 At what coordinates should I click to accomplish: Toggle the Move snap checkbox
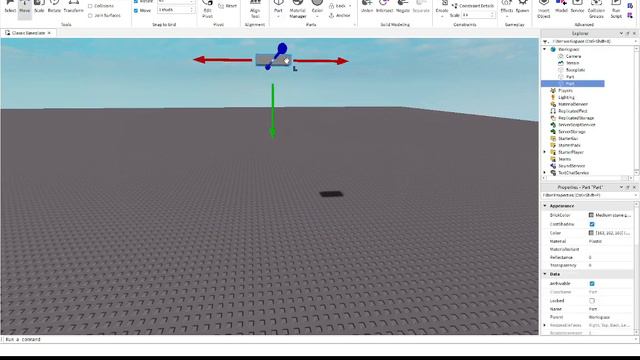click(x=136, y=10)
